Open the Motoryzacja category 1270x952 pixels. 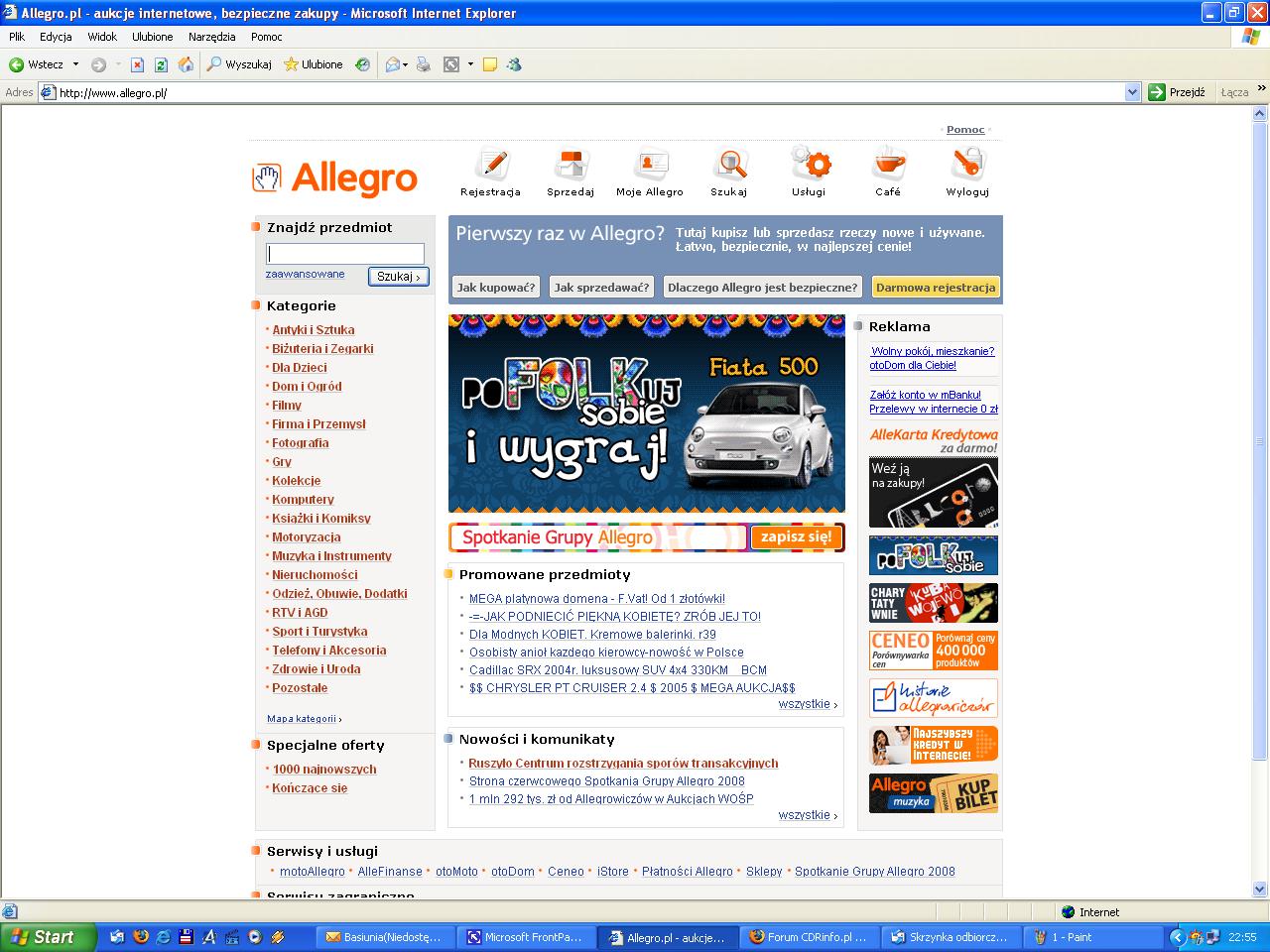(x=307, y=537)
